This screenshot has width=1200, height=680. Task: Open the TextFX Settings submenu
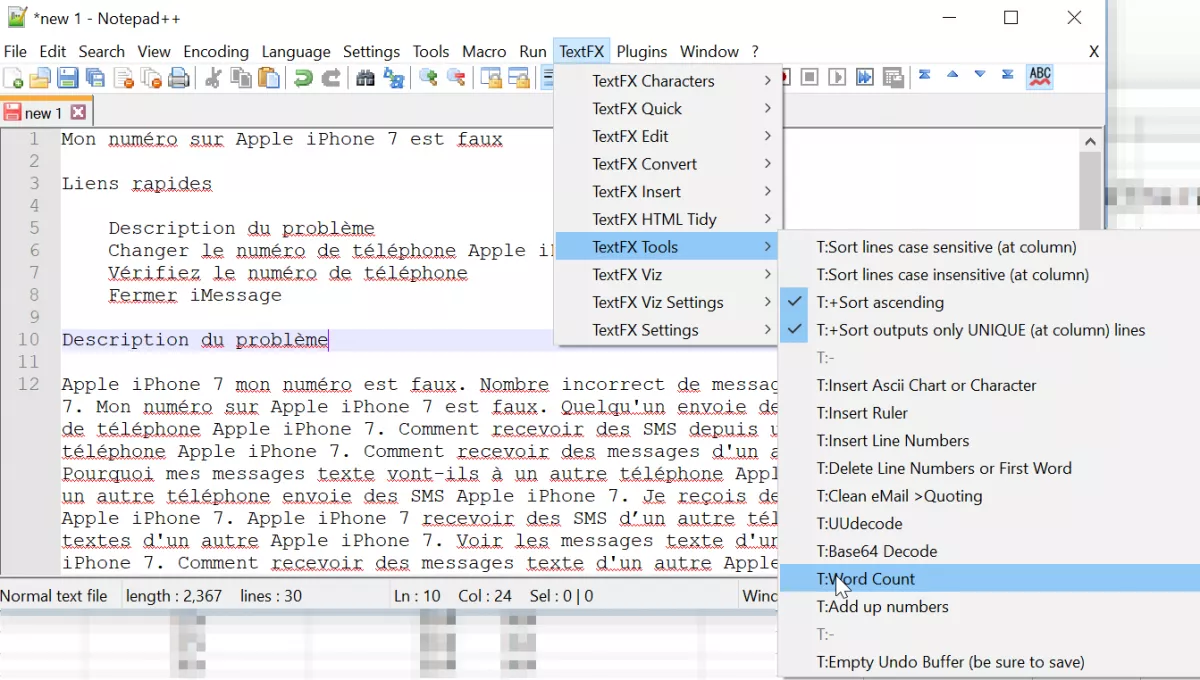tap(667, 330)
